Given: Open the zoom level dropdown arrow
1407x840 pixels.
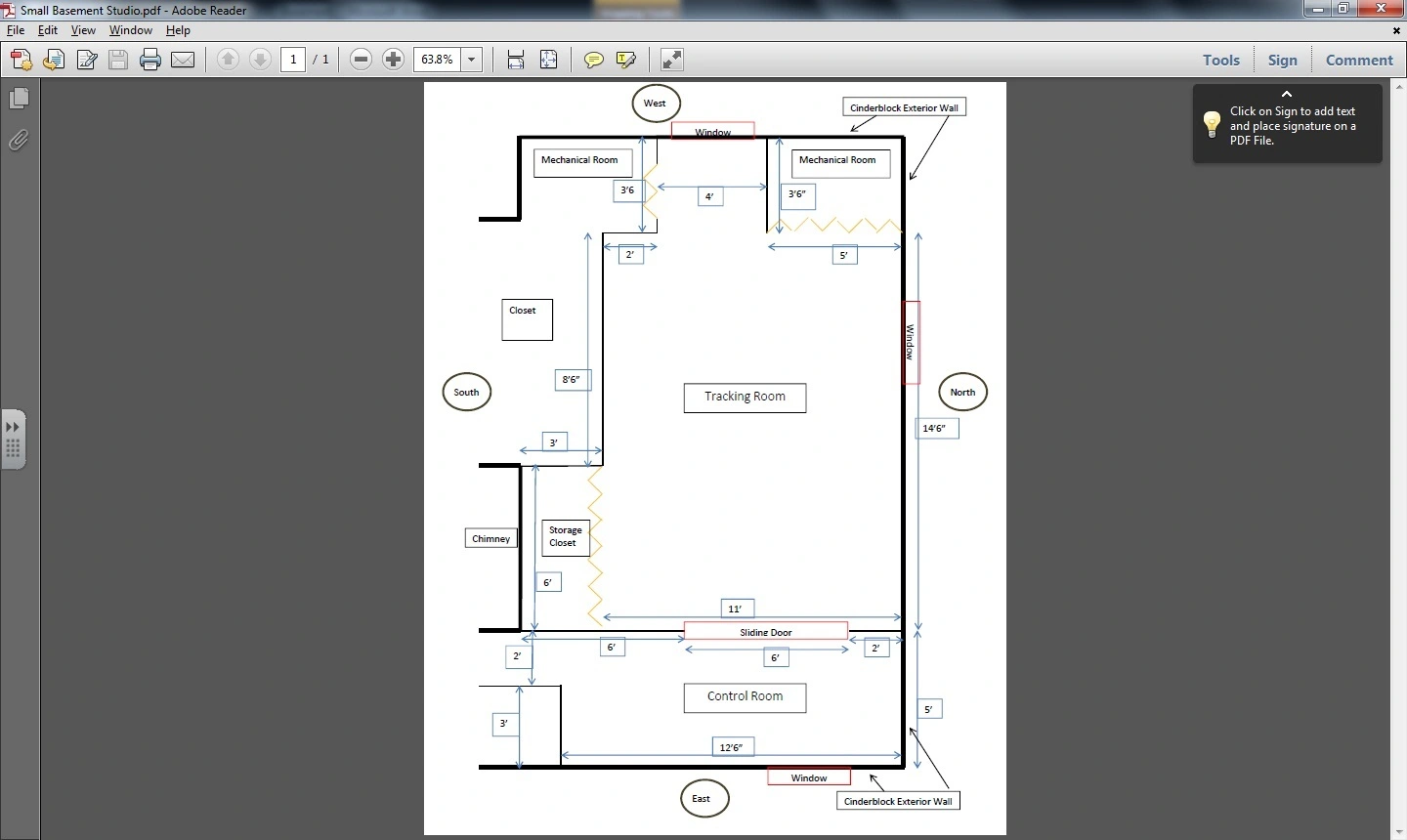Looking at the screenshot, I should [472, 60].
